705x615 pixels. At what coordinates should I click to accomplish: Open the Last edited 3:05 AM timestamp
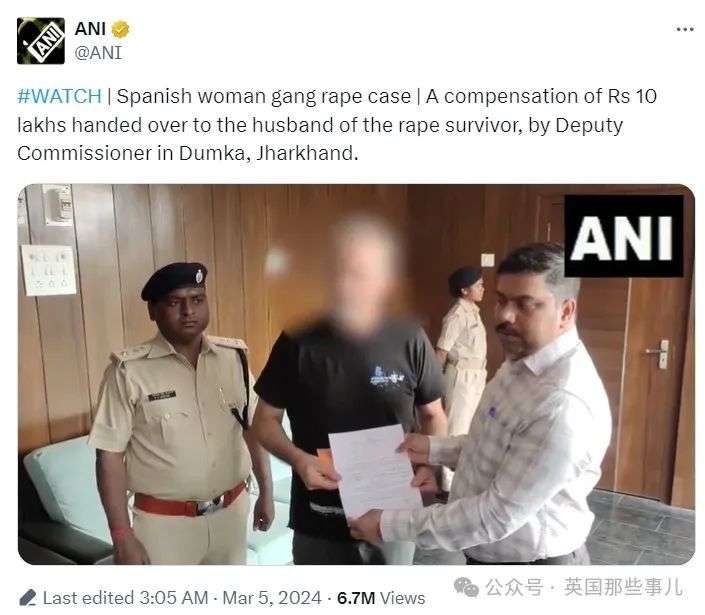click(x=125, y=598)
